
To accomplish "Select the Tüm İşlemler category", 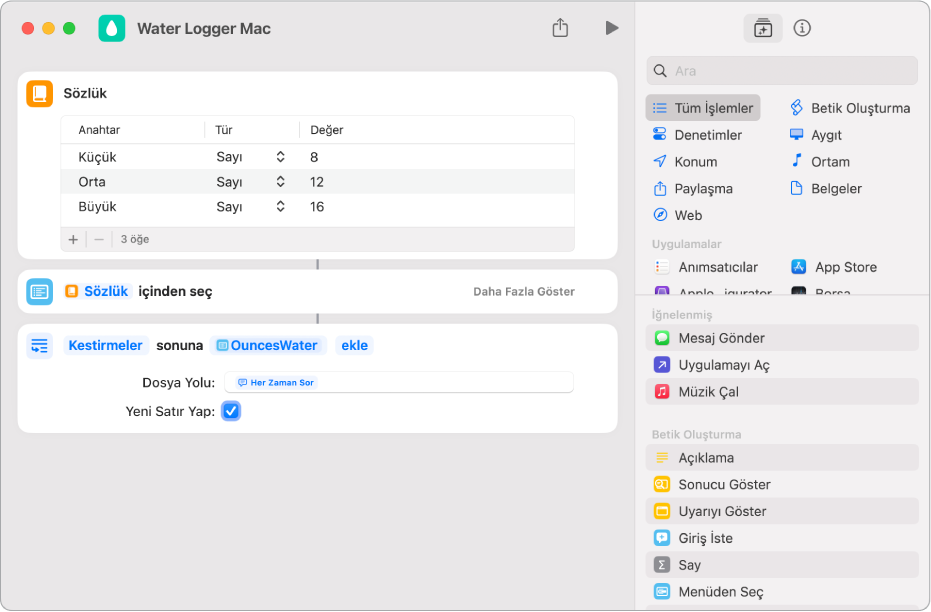I will [703, 108].
